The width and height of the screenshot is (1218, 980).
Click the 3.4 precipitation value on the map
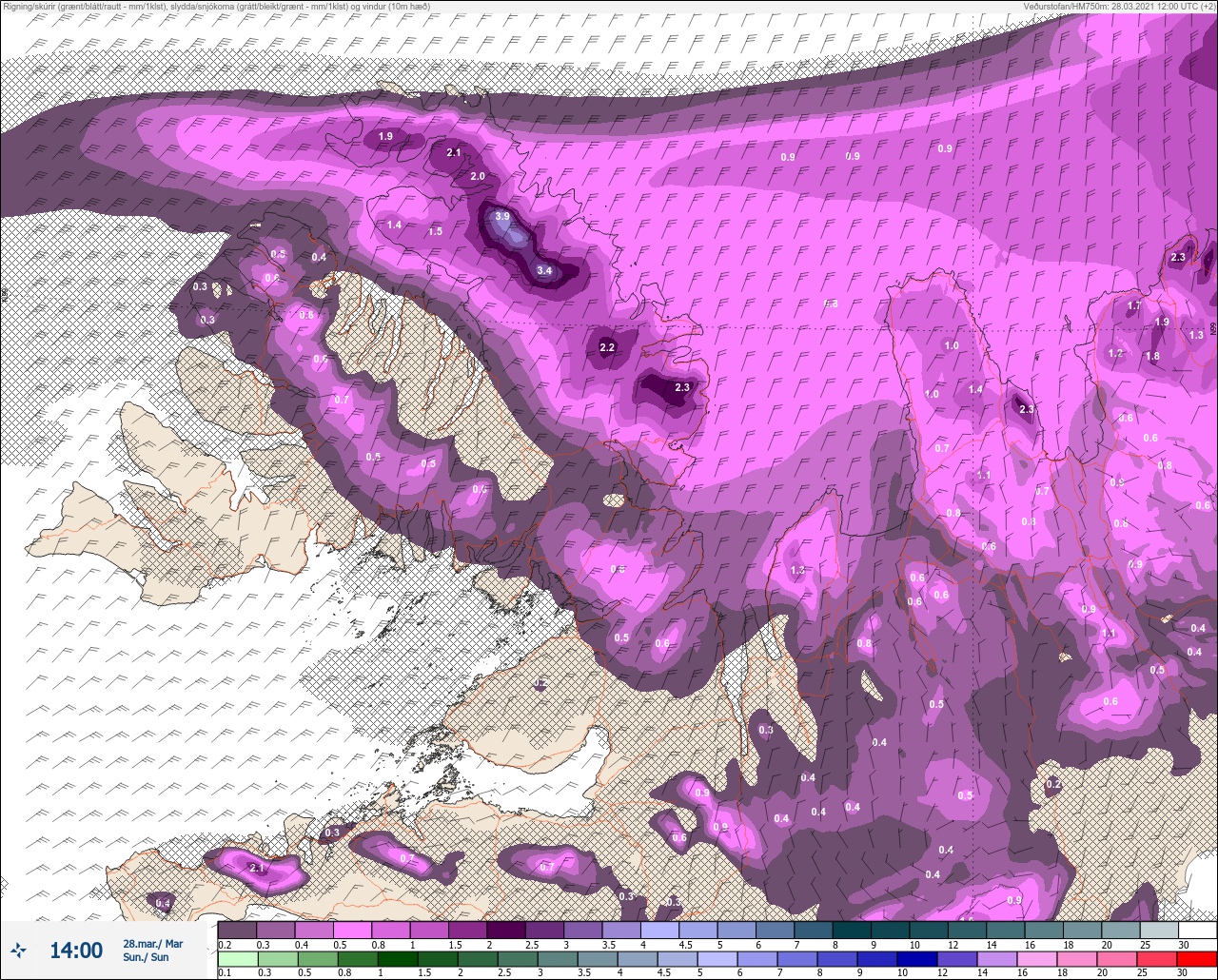(544, 271)
